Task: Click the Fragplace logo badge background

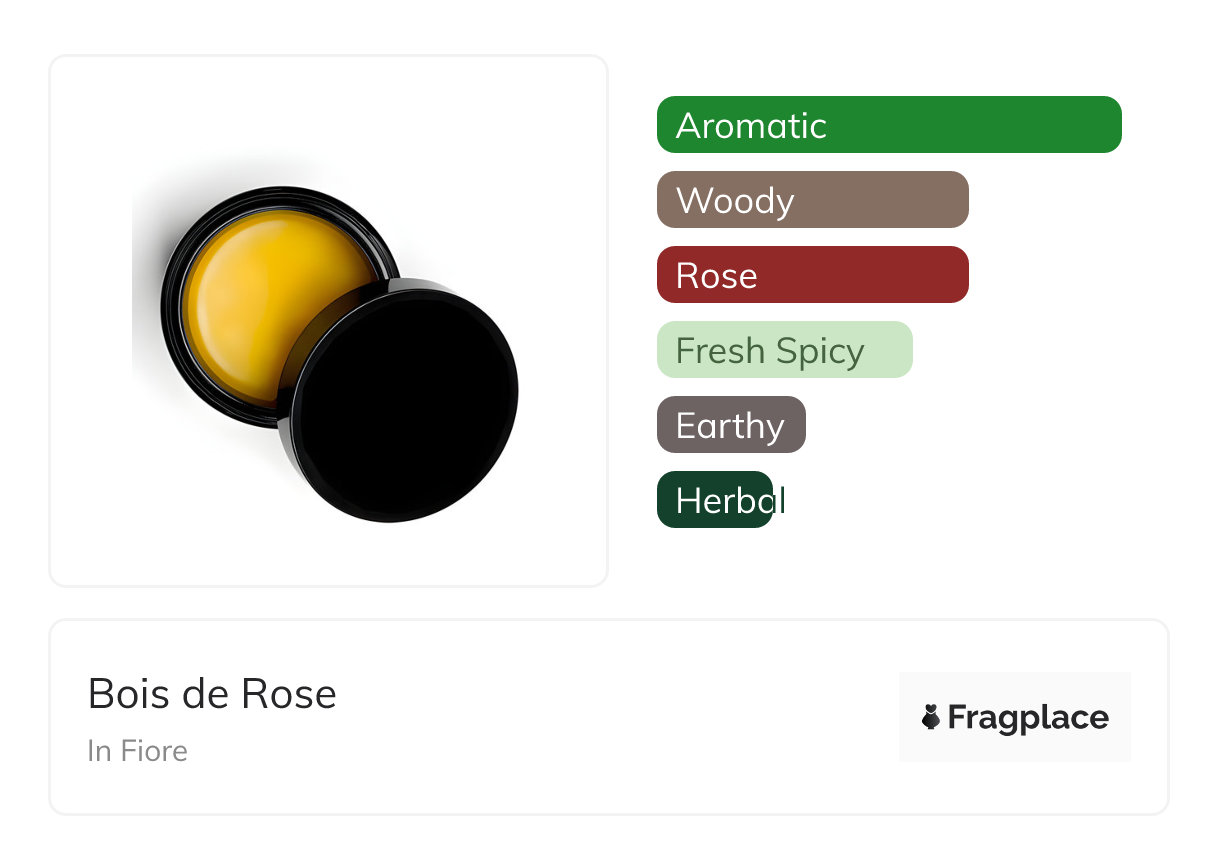Action: pos(1014,690)
